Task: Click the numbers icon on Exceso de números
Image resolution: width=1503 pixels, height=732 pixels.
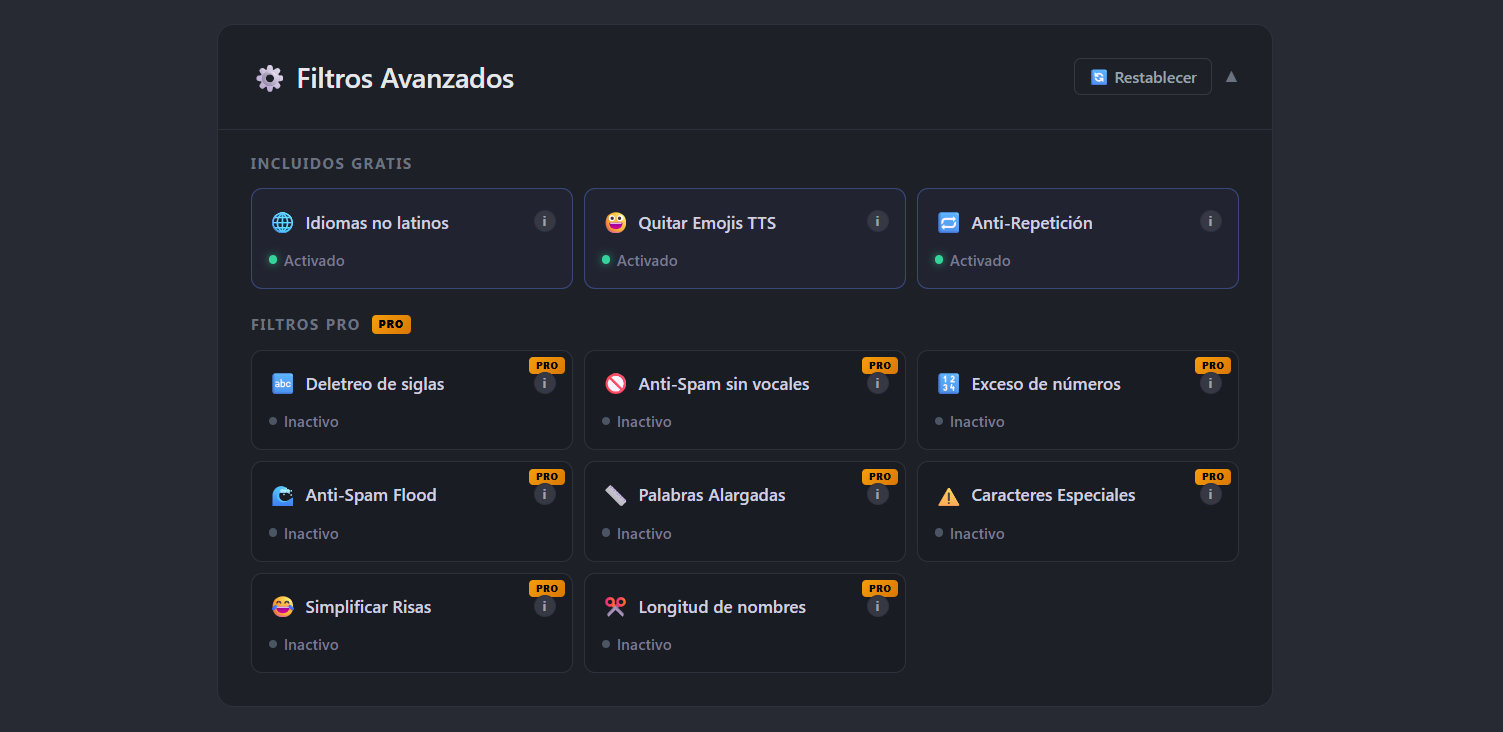Action: click(x=948, y=383)
